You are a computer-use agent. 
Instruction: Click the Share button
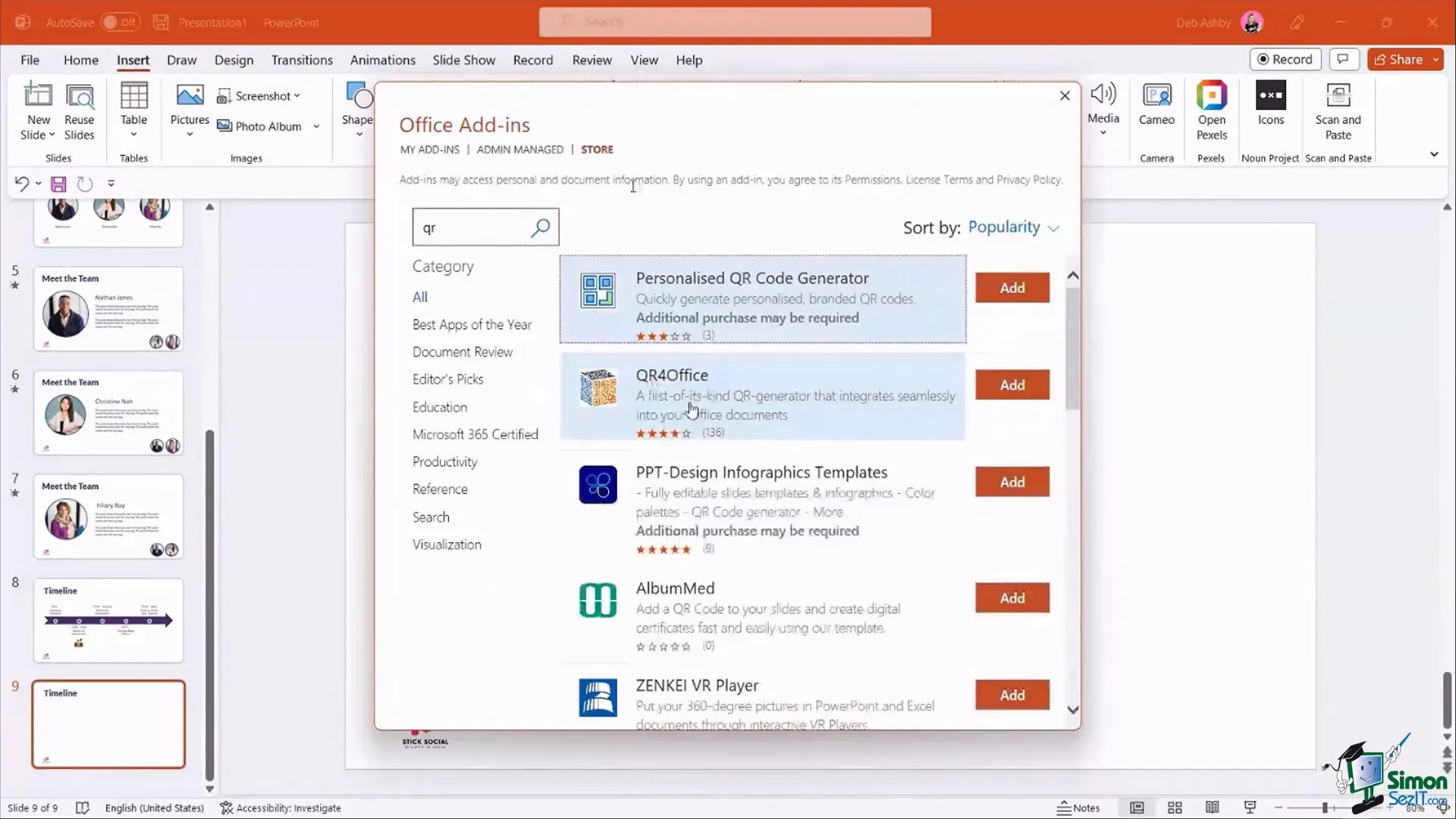[1398, 59]
